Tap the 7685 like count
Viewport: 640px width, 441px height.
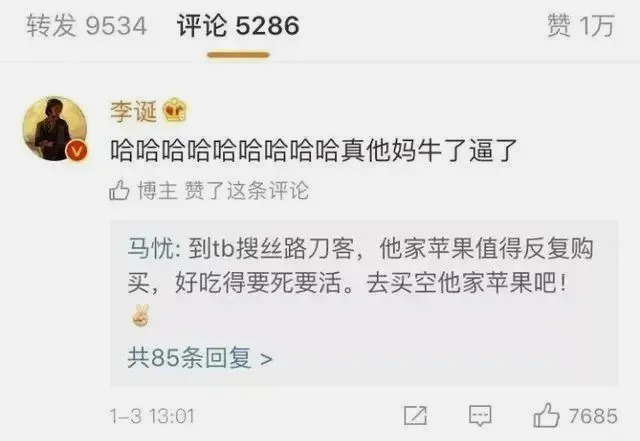coord(593,416)
